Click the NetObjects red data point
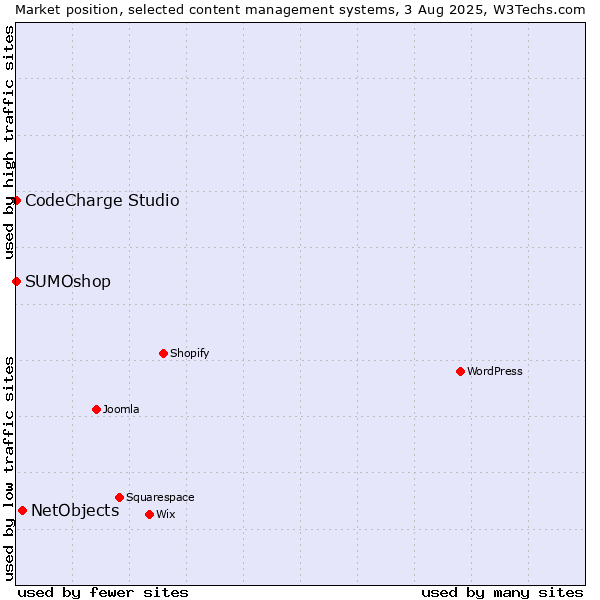 click(x=23, y=510)
